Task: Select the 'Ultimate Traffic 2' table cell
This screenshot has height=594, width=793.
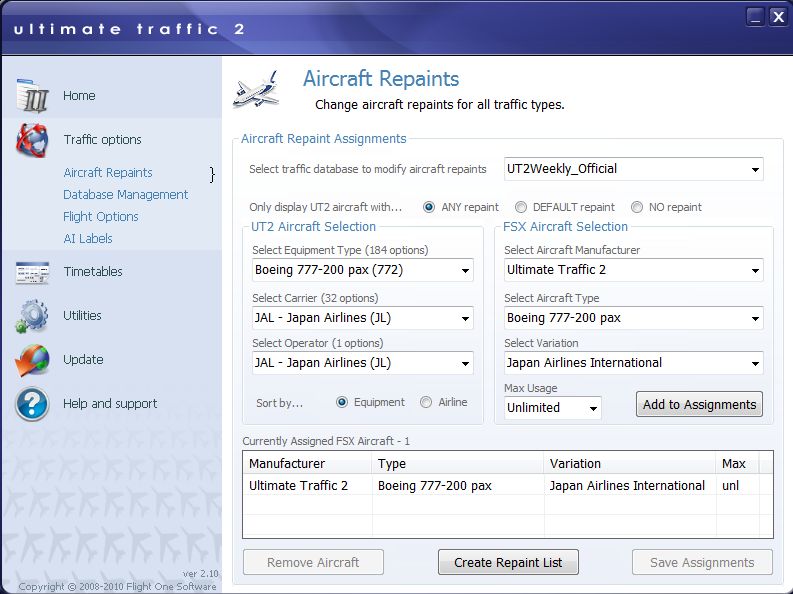Action: 307,486
